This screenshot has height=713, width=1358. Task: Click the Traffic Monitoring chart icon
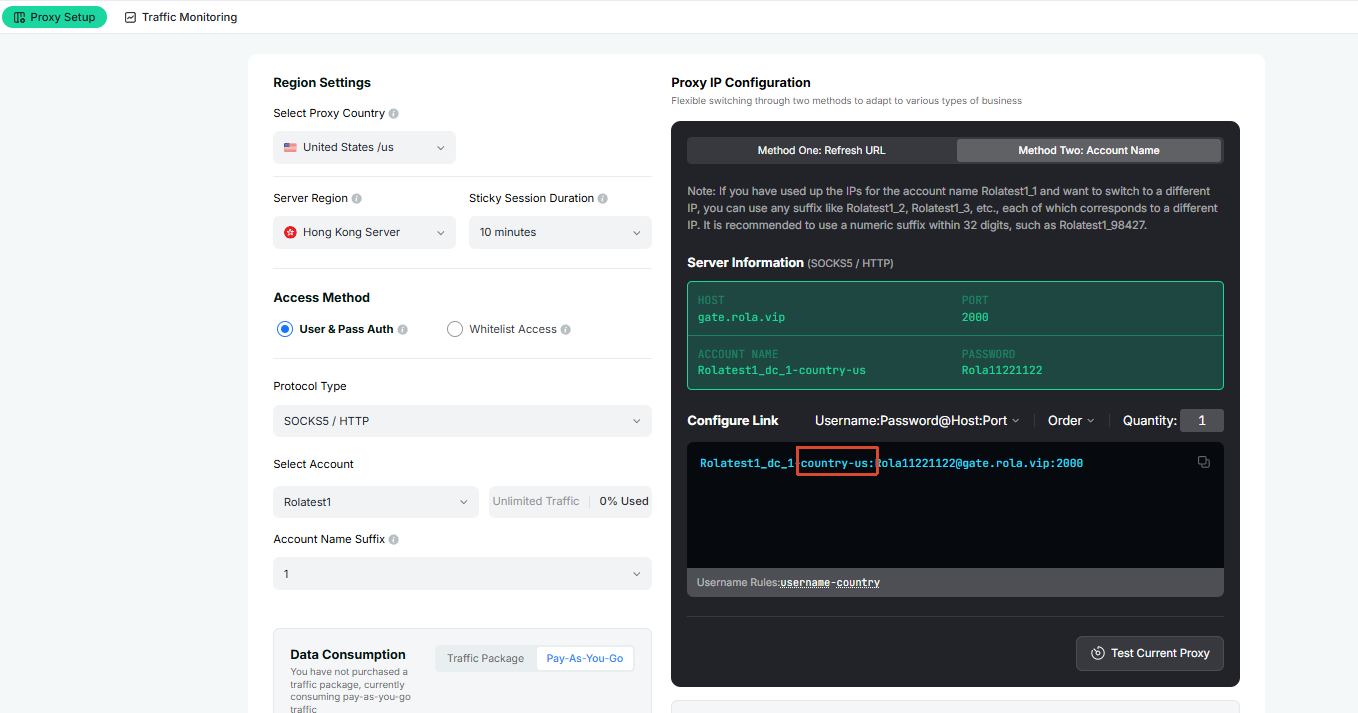pyautogui.click(x=130, y=17)
